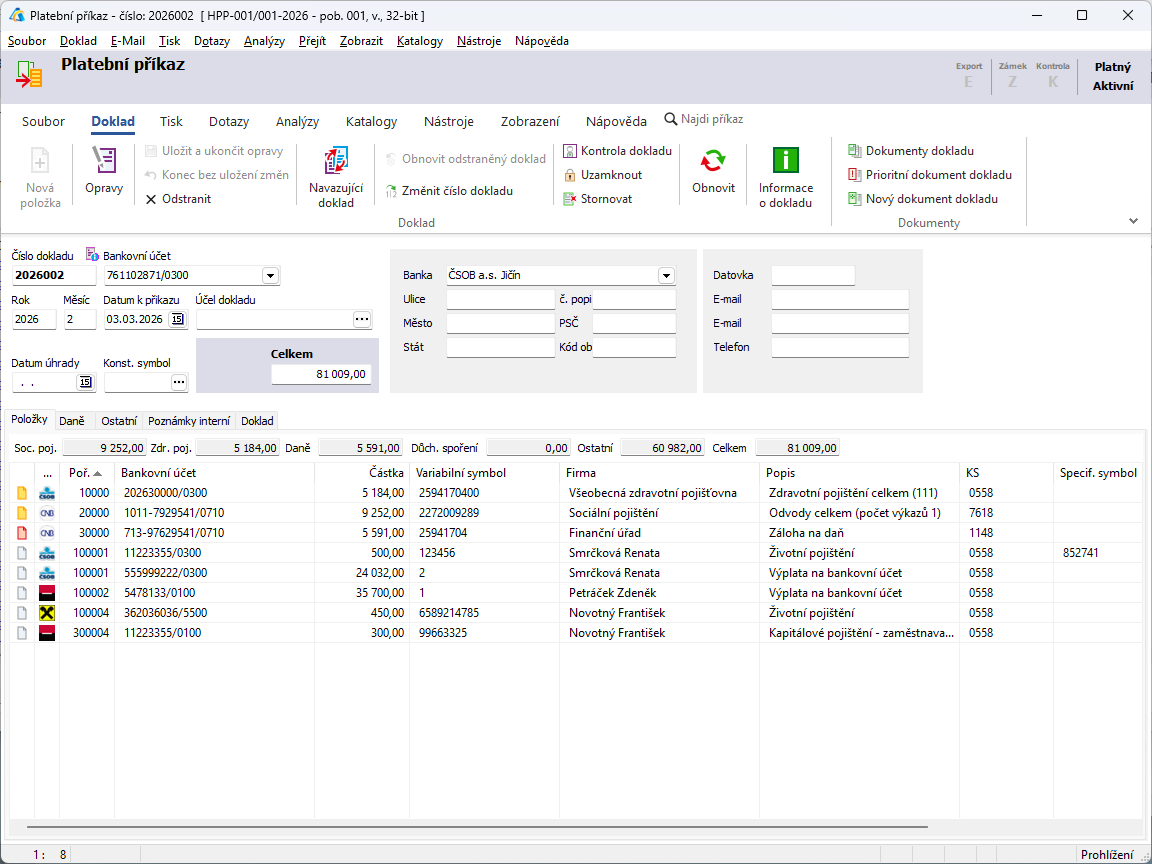Click variabilní symbol 6589214785
The height and width of the screenshot is (864, 1152).
[x=485, y=613]
